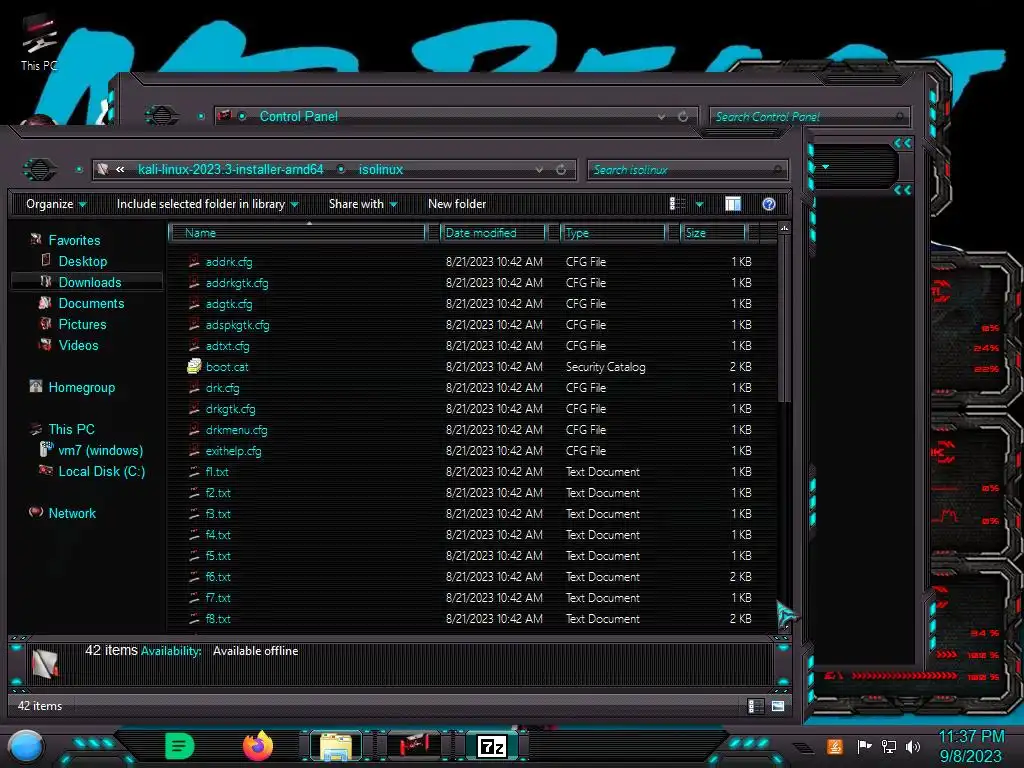Screen dimensions: 1024x768
Task: Click the Search Control Panel field
Action: (x=808, y=117)
